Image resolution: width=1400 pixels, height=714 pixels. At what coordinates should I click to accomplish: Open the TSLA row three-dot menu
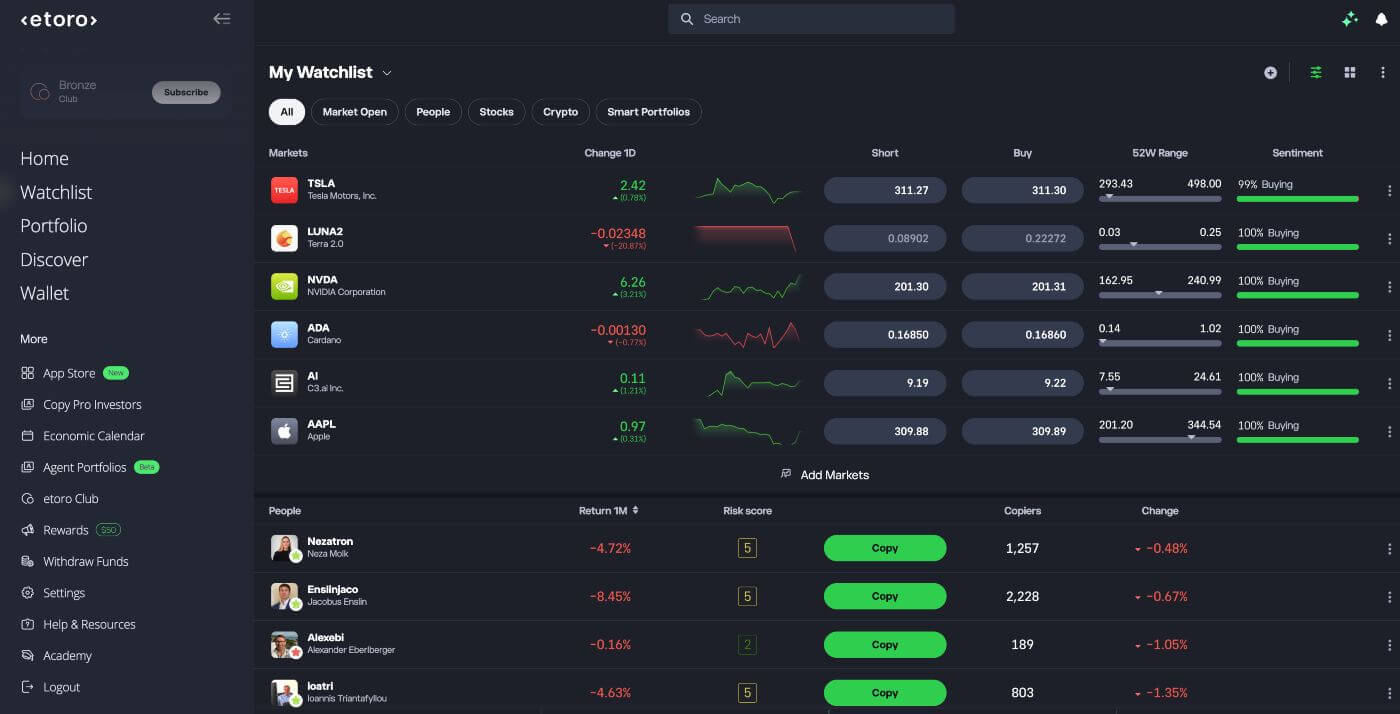[1389, 191]
